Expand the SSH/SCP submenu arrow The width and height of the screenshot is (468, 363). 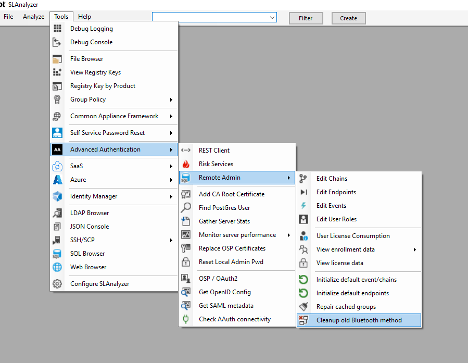click(x=171, y=240)
